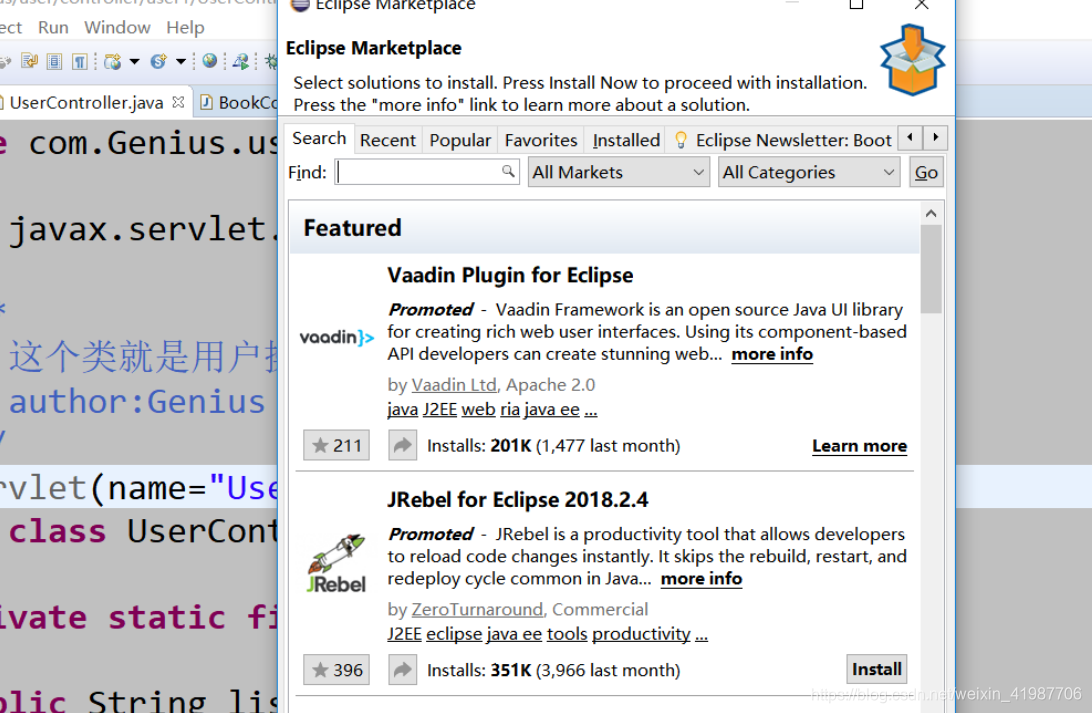Click Open Web Browser globe icon

[x=210, y=61]
